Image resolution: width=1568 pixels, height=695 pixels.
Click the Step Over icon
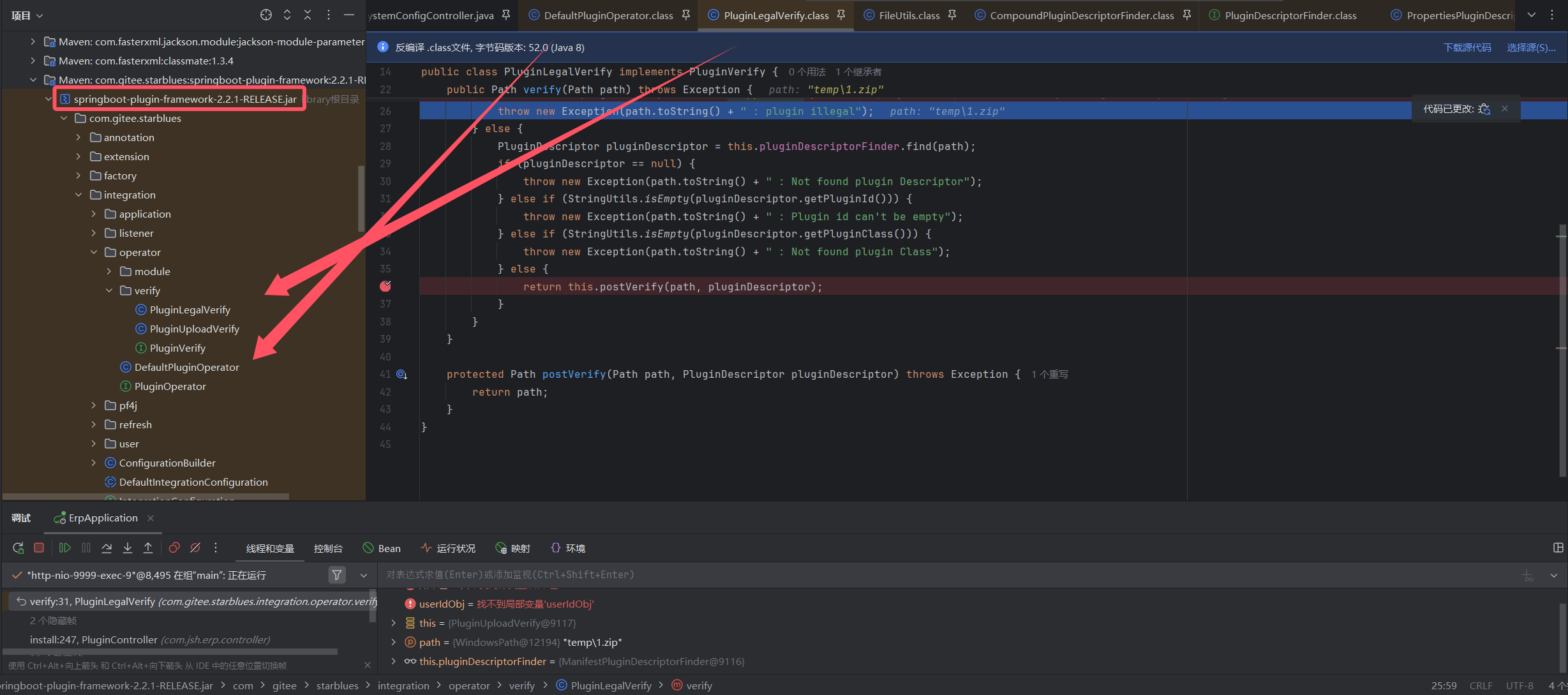click(107, 548)
